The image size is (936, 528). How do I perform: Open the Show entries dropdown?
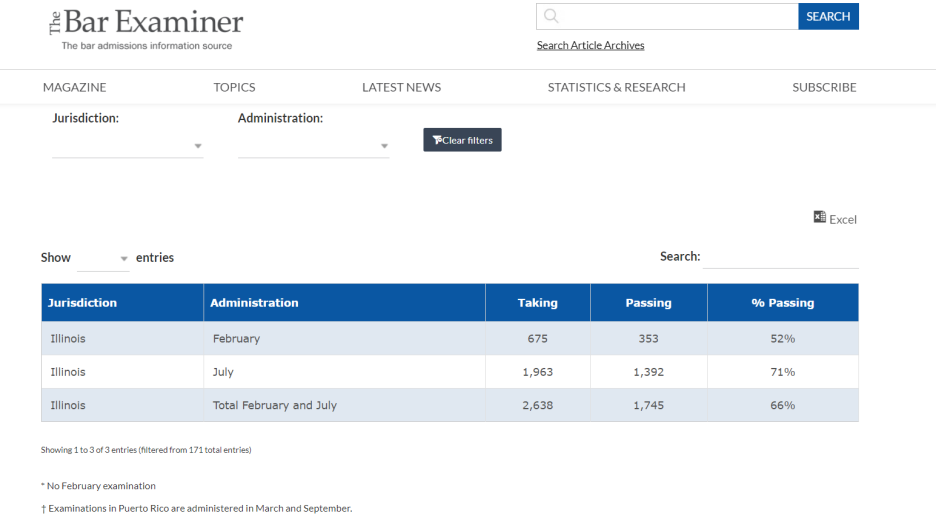(x=103, y=258)
